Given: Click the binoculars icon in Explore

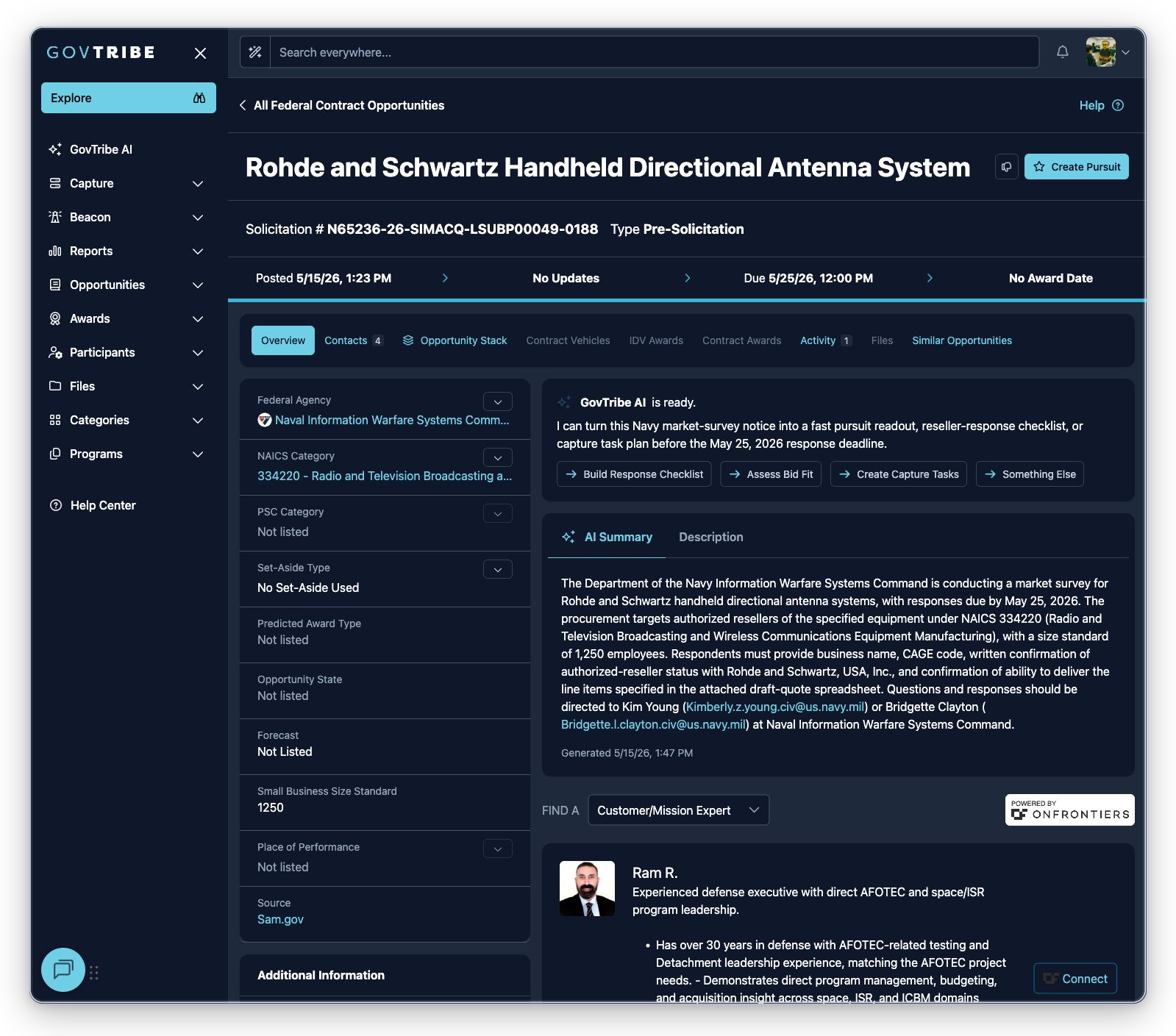Looking at the screenshot, I should pos(199,98).
